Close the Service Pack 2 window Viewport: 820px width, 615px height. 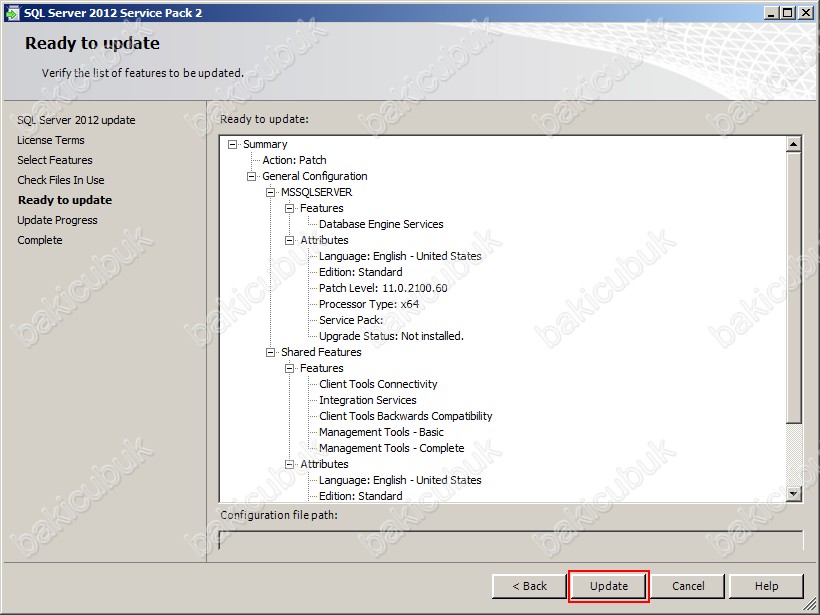(x=806, y=13)
